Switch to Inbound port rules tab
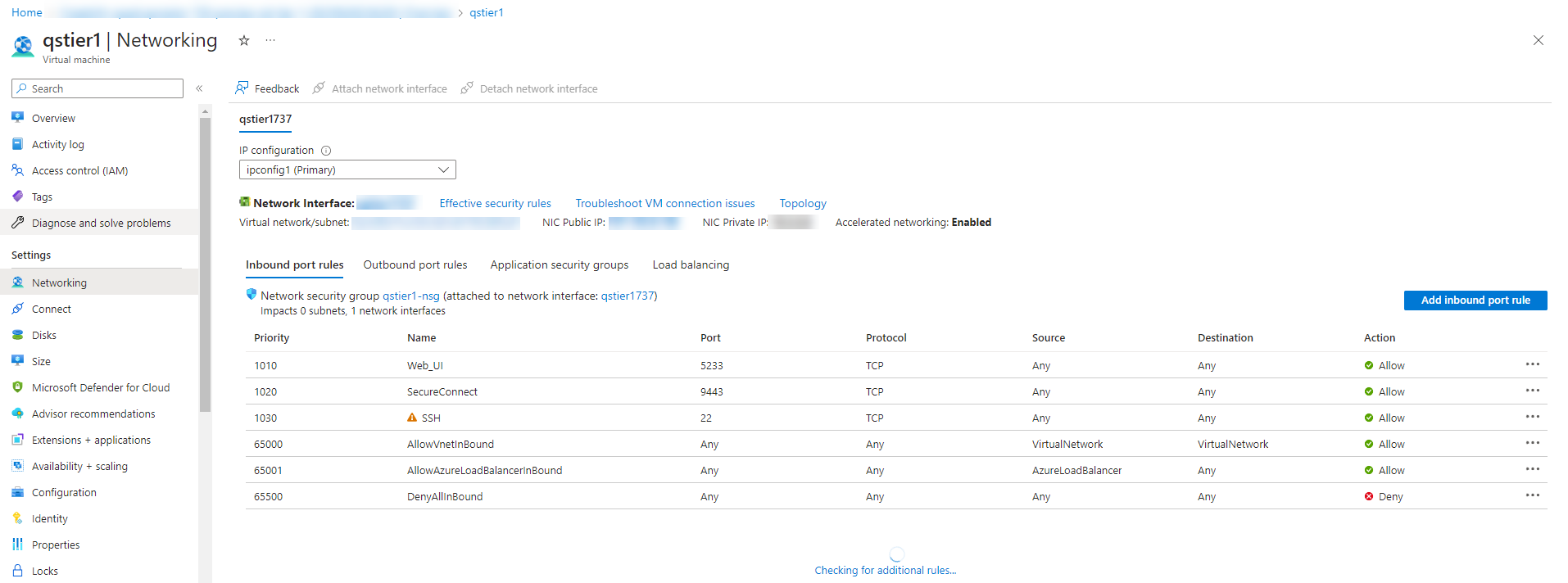Screen dimensions: 1568x583 (295, 265)
